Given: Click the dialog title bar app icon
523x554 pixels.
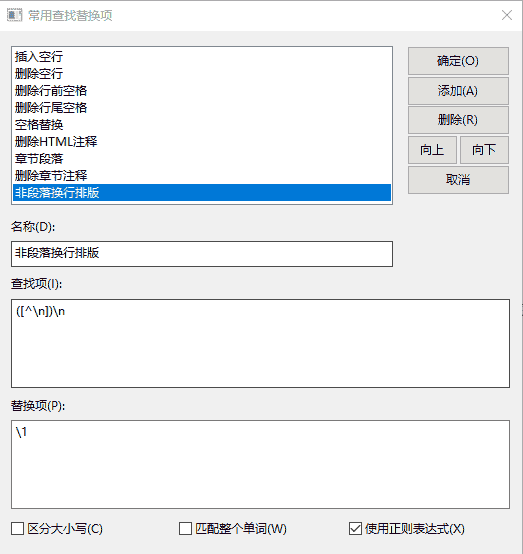Looking at the screenshot, I should tap(14, 16).
